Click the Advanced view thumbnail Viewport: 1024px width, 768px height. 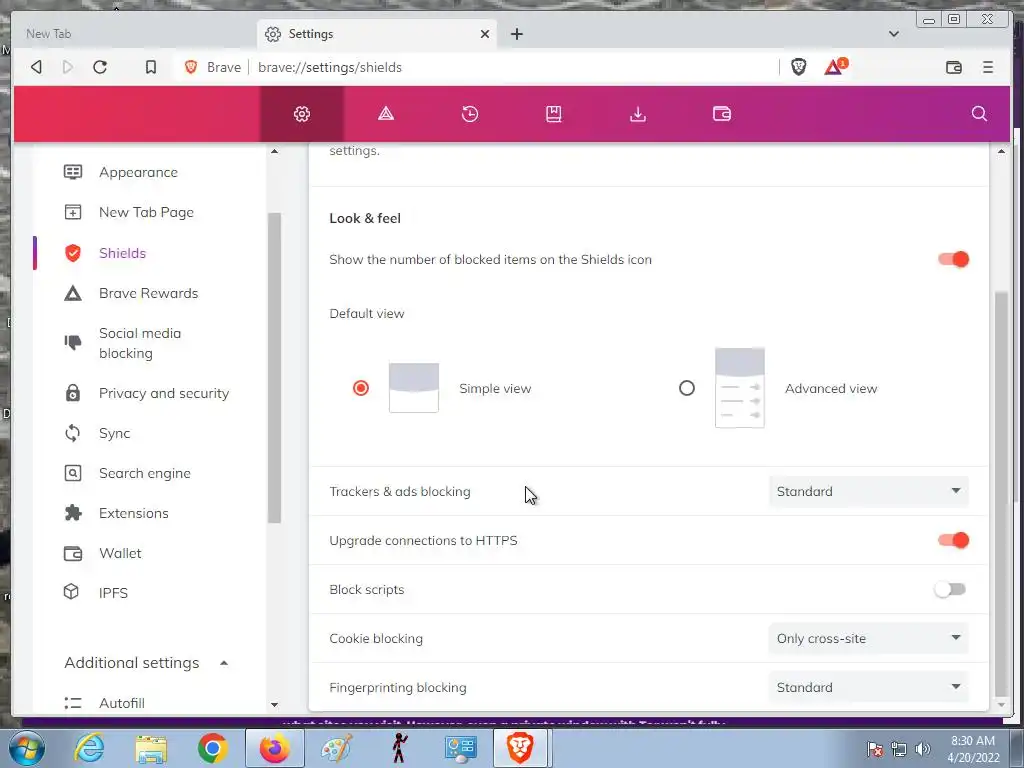(x=739, y=388)
